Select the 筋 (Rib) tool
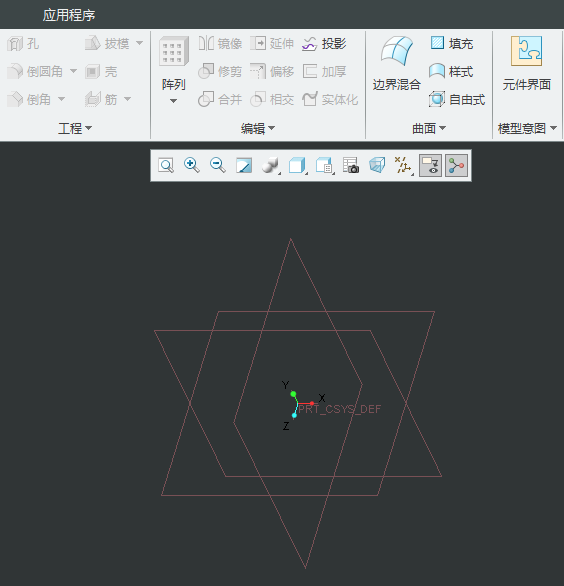Image resolution: width=564 pixels, height=586 pixels. point(101,99)
